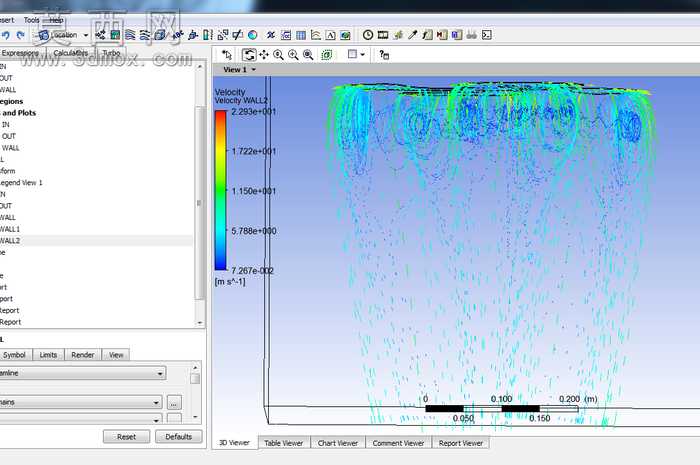This screenshot has height=465, width=700.
Task: Open the Mesh Calculator icon
Action: coord(457,35)
